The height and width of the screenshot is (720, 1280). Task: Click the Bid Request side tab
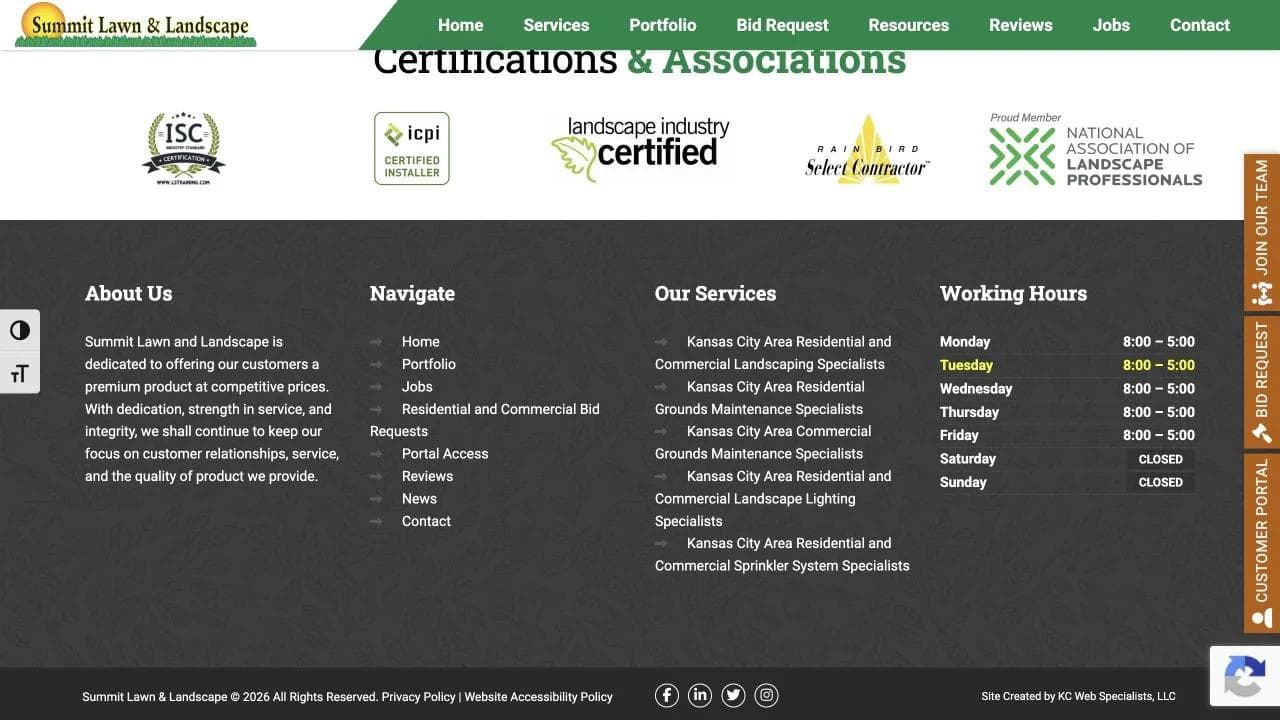coord(1262,382)
